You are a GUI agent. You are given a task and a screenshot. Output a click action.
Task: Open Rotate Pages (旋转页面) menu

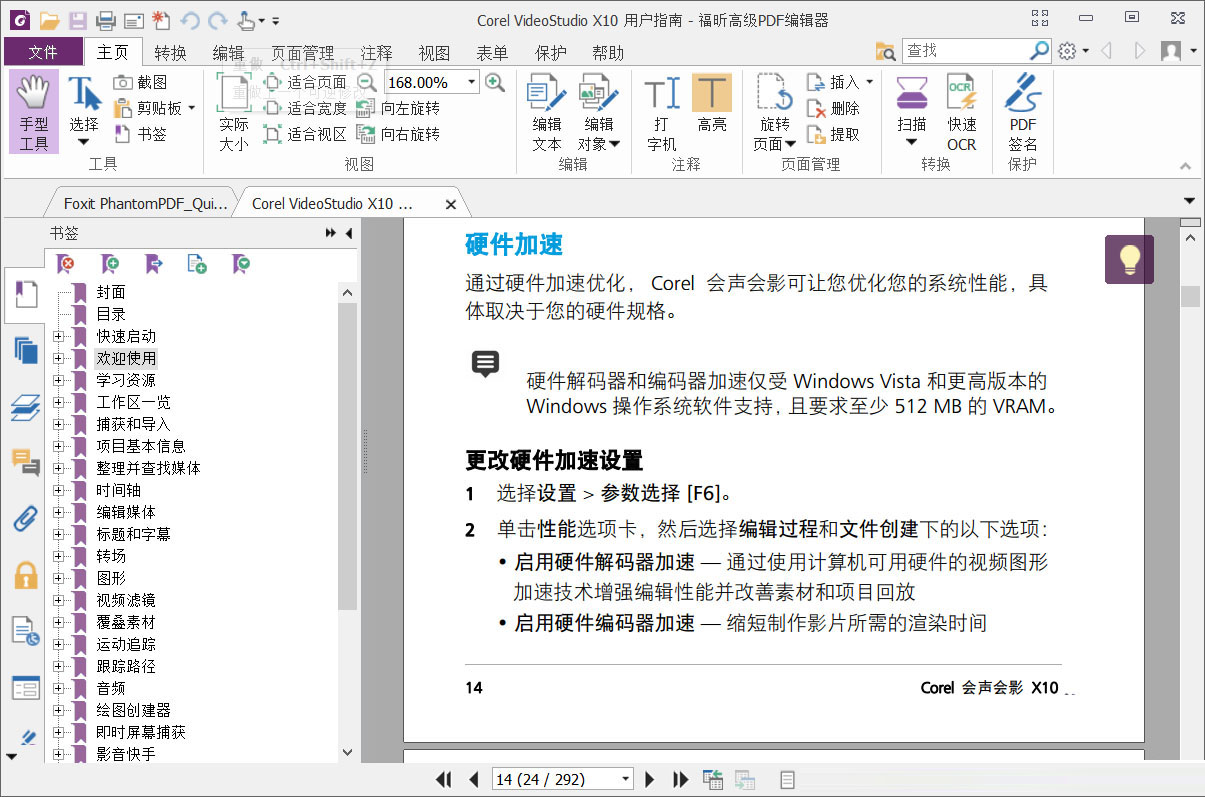point(775,112)
